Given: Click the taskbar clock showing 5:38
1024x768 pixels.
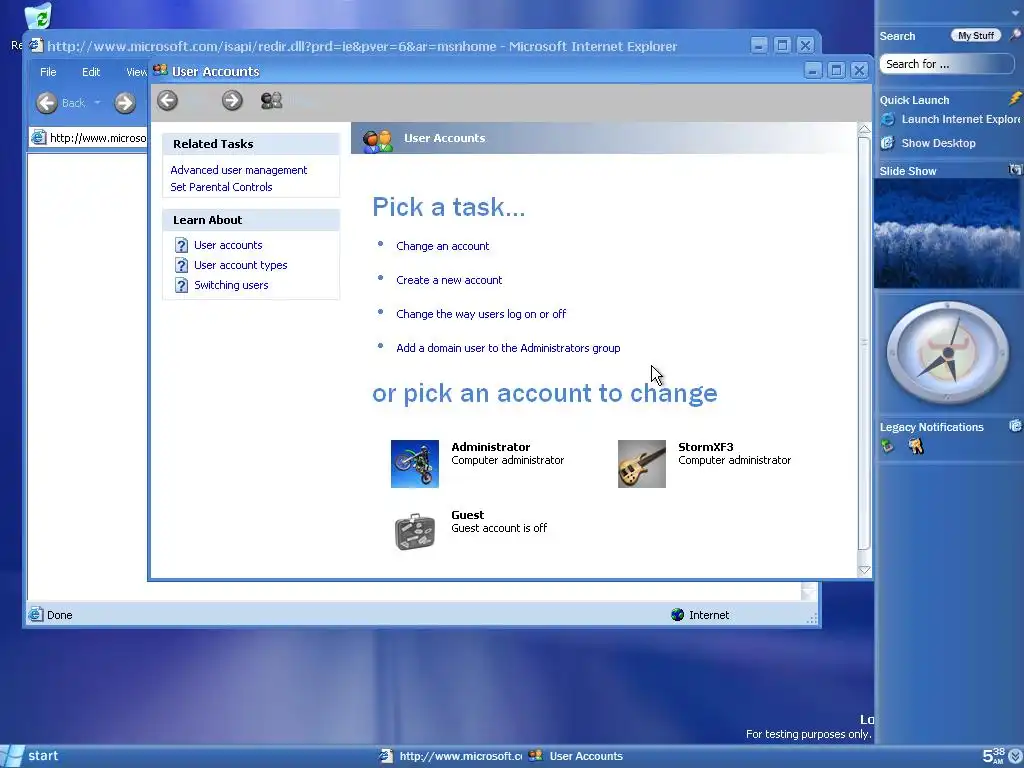Looking at the screenshot, I should 994,756.
